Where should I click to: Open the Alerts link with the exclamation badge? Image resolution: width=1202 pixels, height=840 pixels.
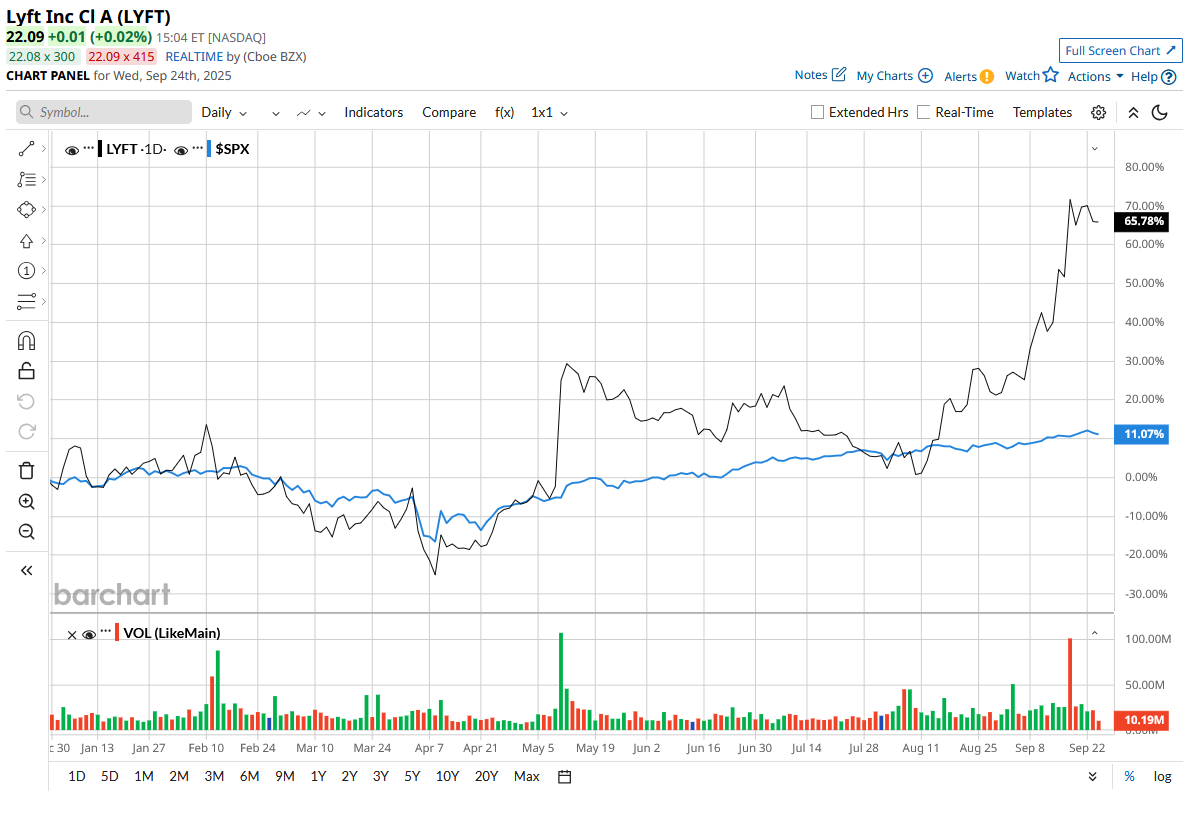click(969, 76)
